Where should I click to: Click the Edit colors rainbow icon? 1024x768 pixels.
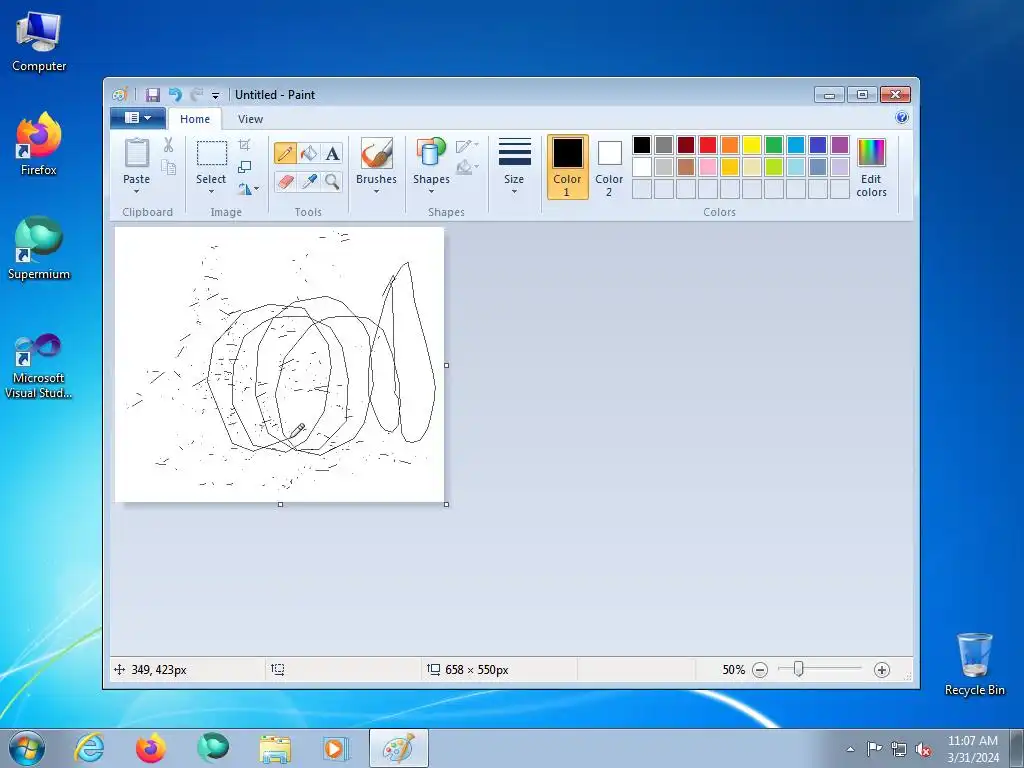[871, 153]
